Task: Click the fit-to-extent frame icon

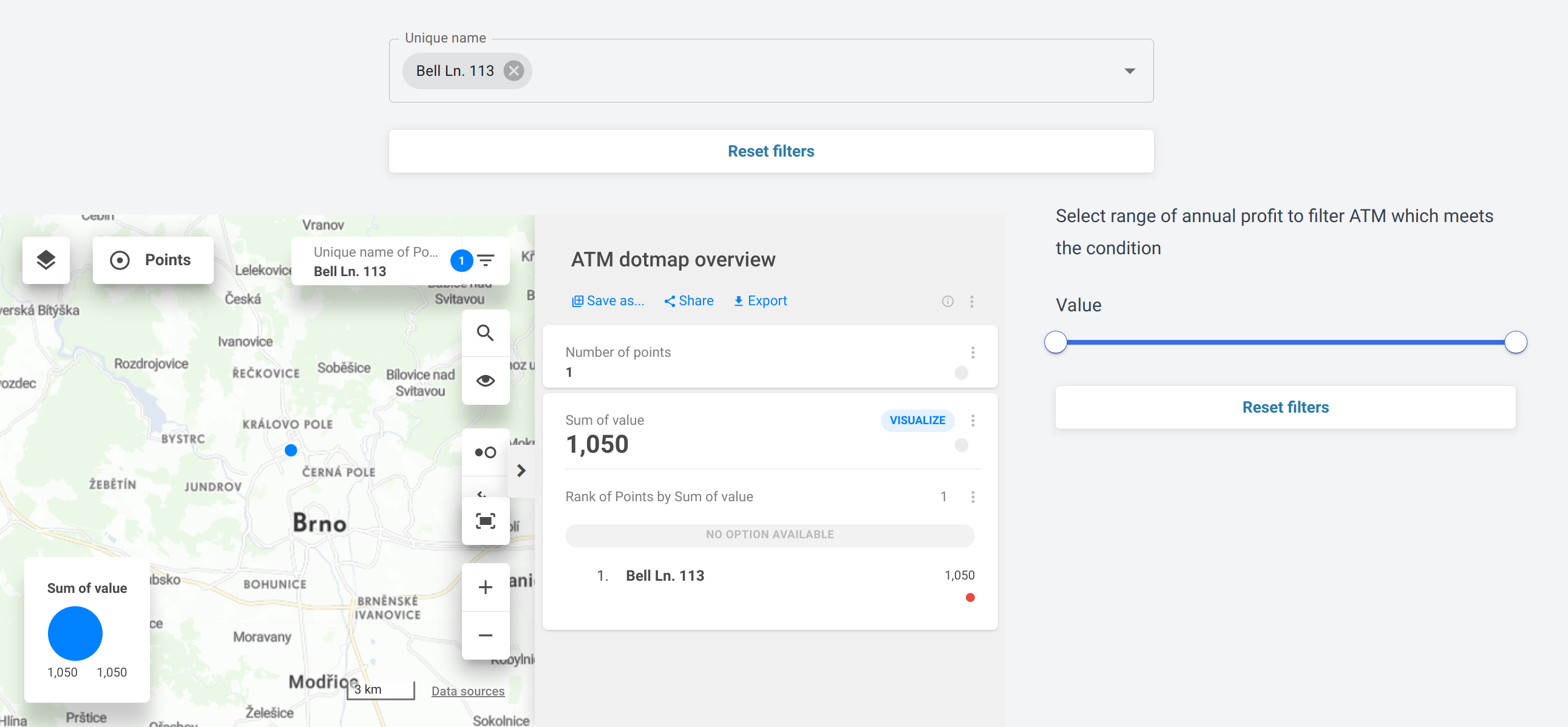Action: (x=485, y=521)
